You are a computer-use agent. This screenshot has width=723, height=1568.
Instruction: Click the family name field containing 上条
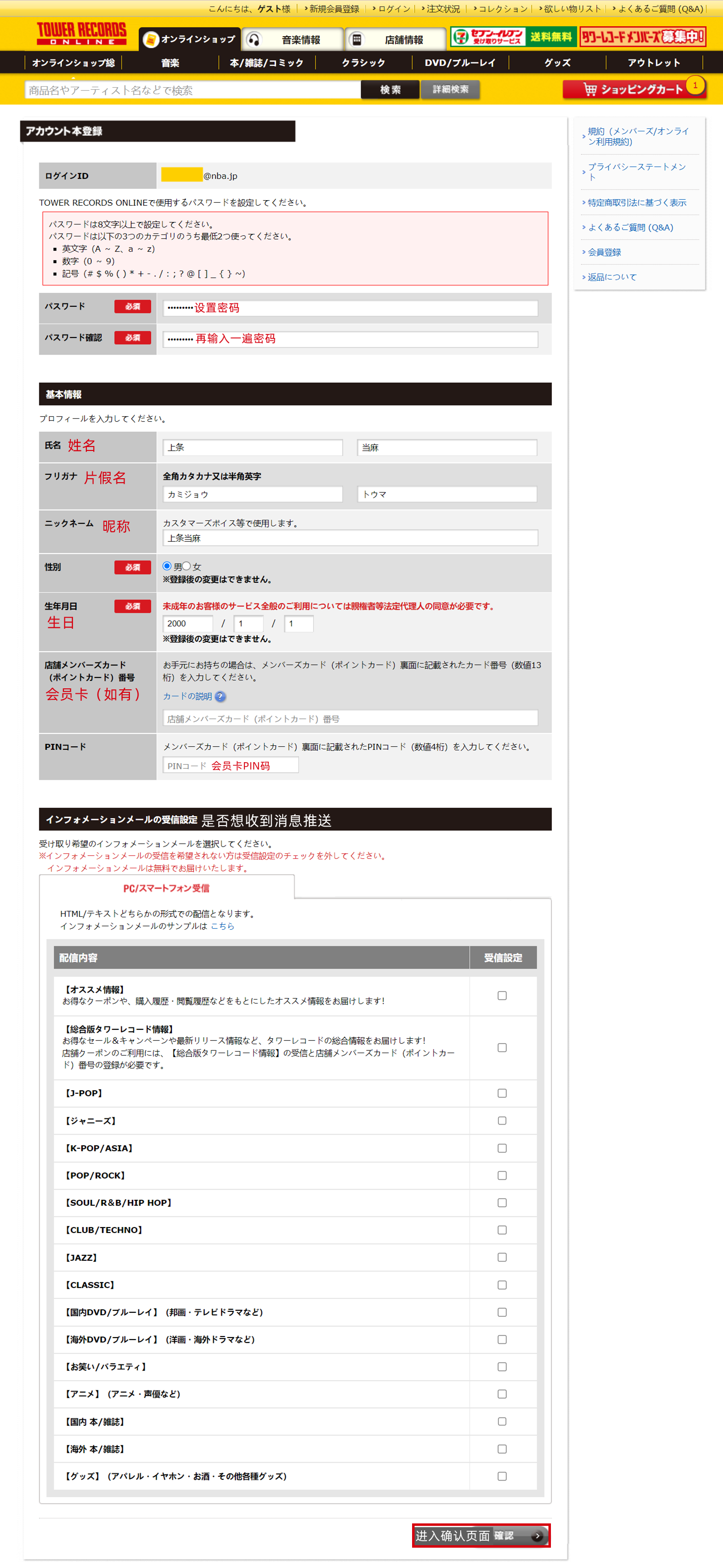(x=253, y=448)
